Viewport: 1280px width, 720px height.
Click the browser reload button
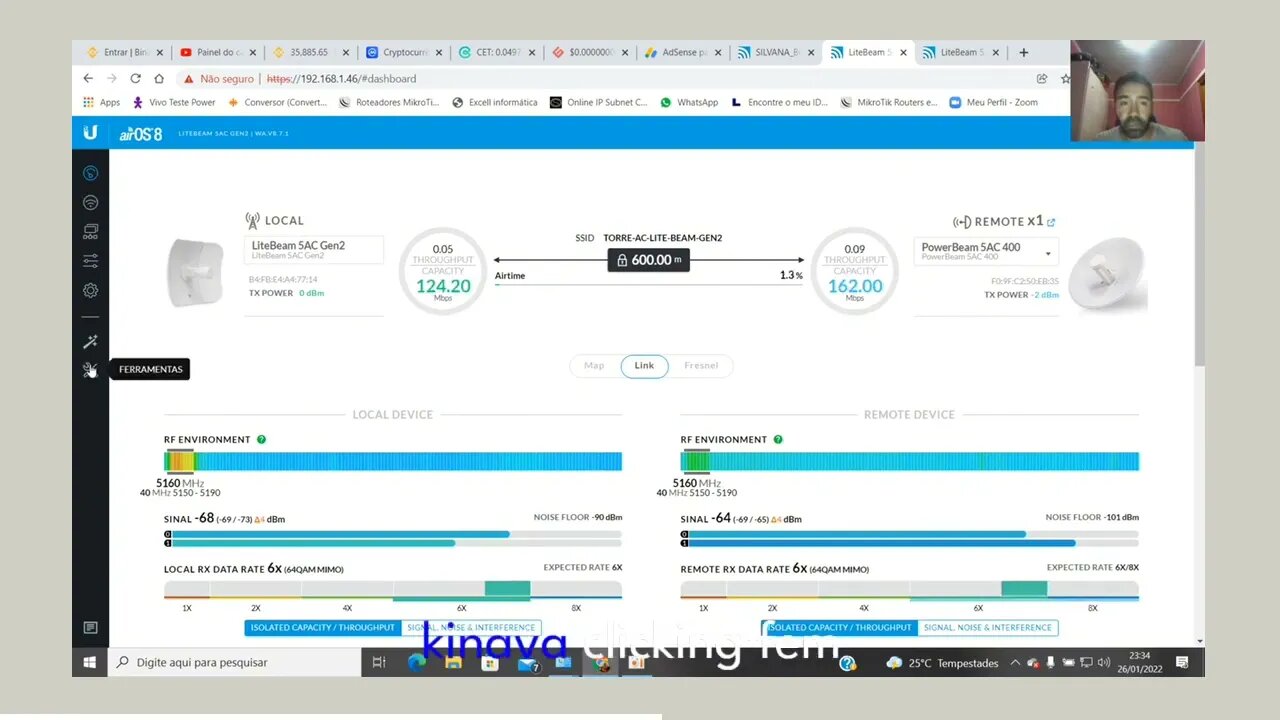[x=135, y=78]
